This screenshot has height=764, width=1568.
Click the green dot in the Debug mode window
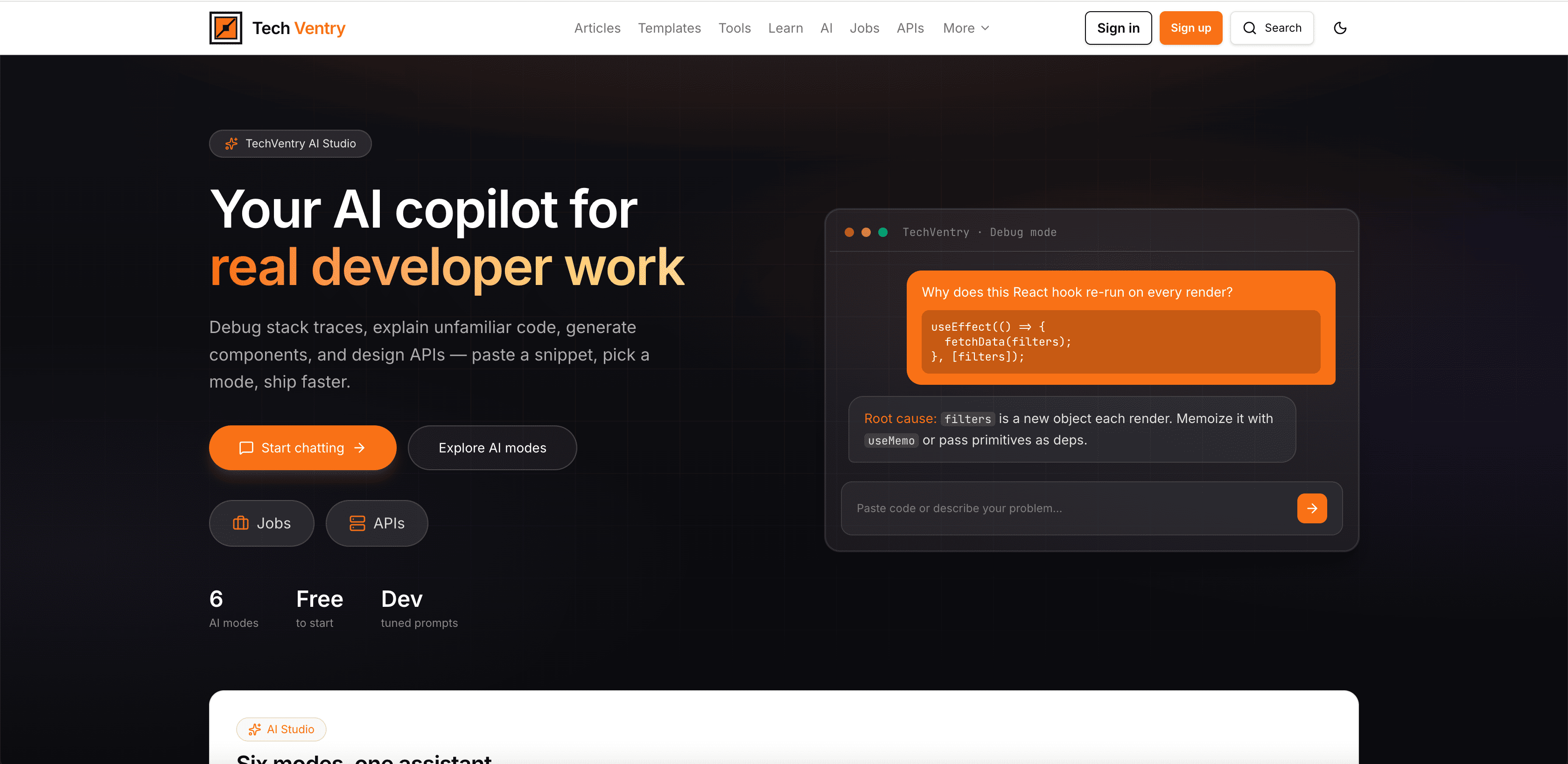[x=882, y=232]
